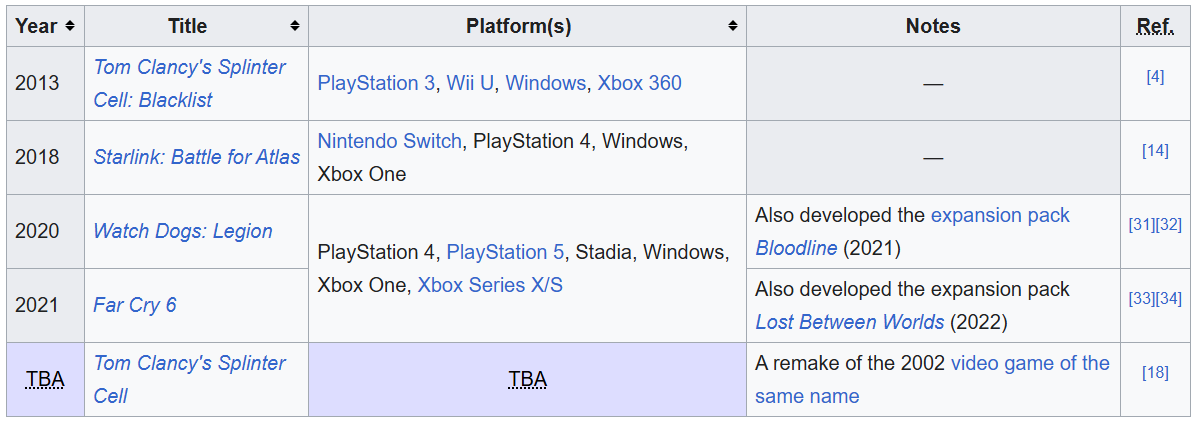Click the PlayStation 3 platform link
Image resolution: width=1198 pixels, height=423 pixels.
(376, 83)
